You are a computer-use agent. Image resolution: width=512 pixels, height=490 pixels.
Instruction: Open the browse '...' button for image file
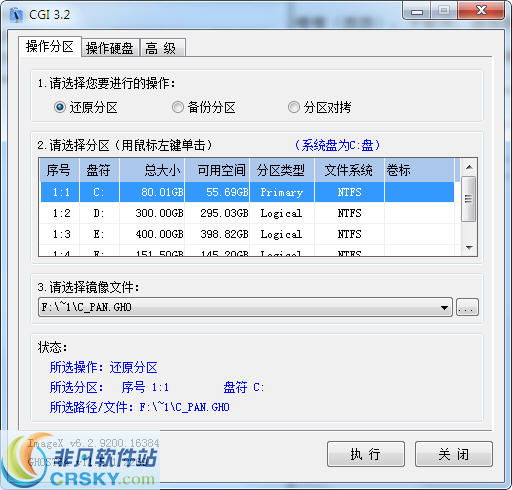[467, 307]
